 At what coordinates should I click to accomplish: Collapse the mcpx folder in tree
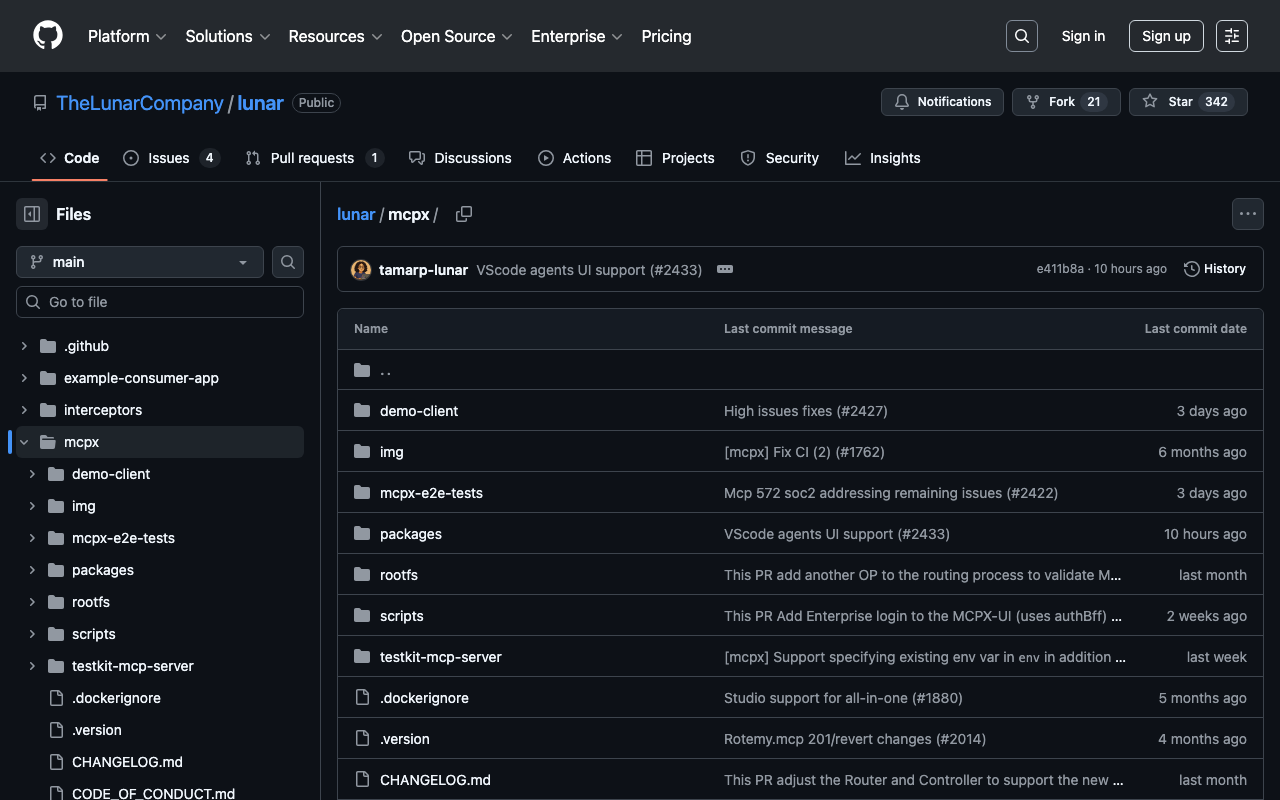[24, 442]
